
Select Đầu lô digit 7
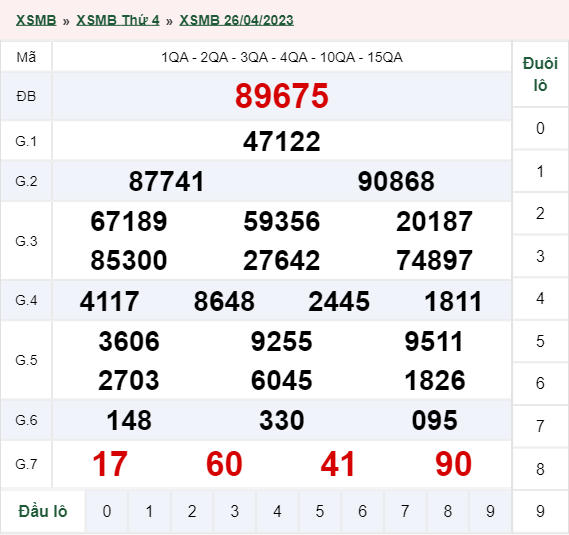pos(405,511)
